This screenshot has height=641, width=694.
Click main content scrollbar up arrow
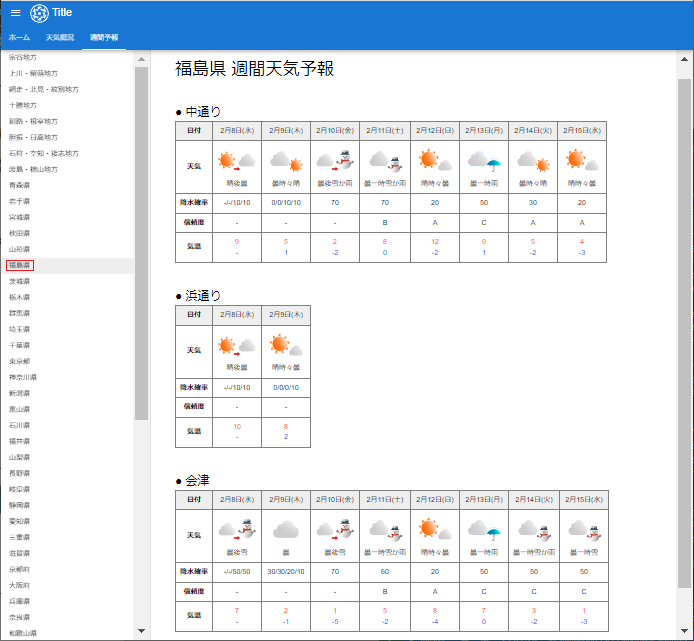pos(684,59)
